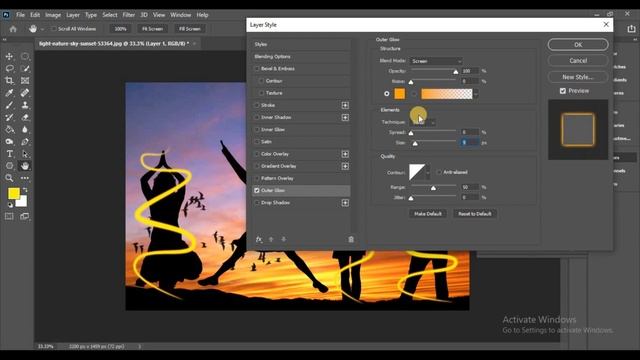This screenshot has height=360, width=640.
Task: Click the trash icon in Layer Style dialog
Action: point(351,240)
